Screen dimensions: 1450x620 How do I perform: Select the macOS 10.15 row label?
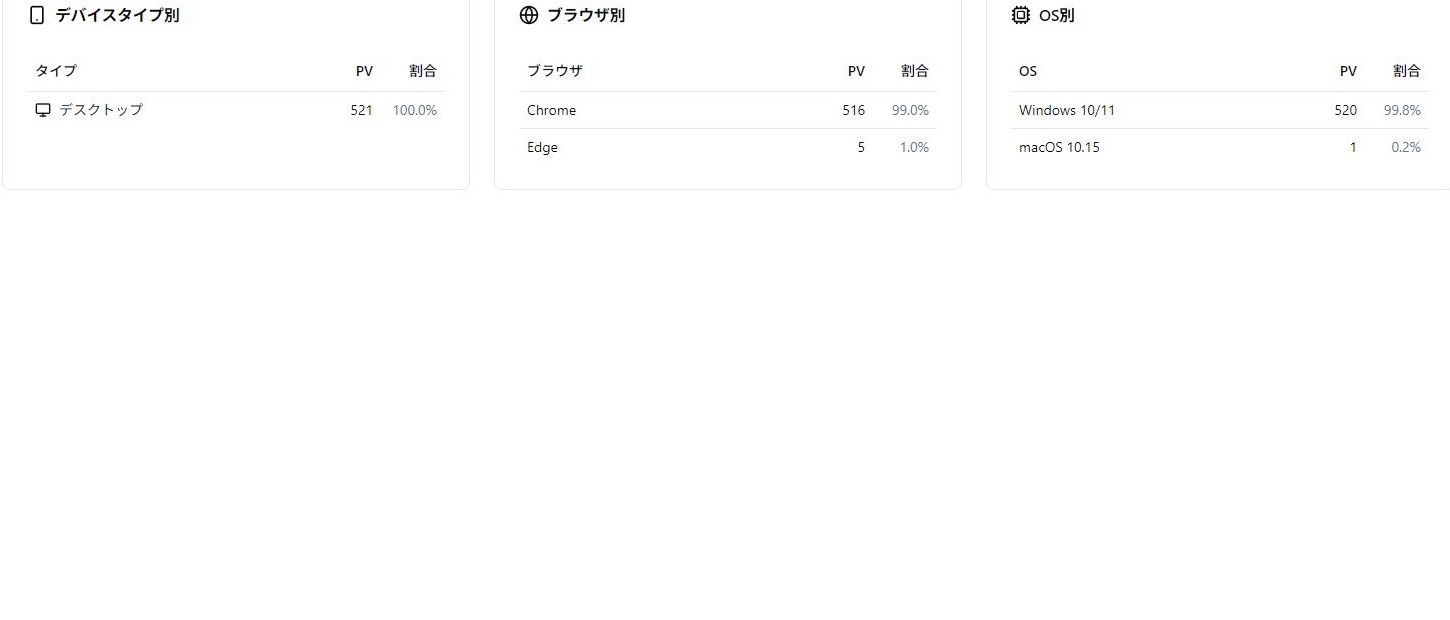tap(1059, 147)
